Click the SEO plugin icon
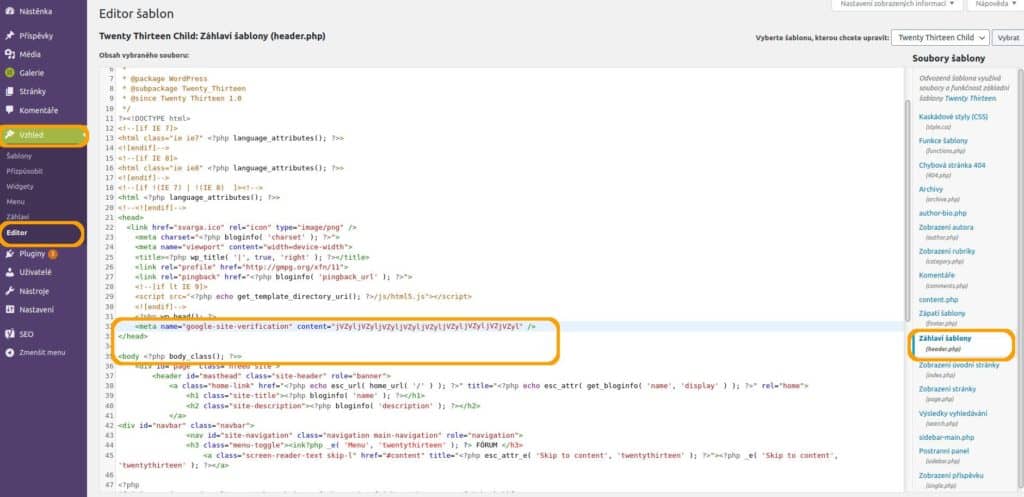Viewport: 1024px width, 497px height. [10, 334]
